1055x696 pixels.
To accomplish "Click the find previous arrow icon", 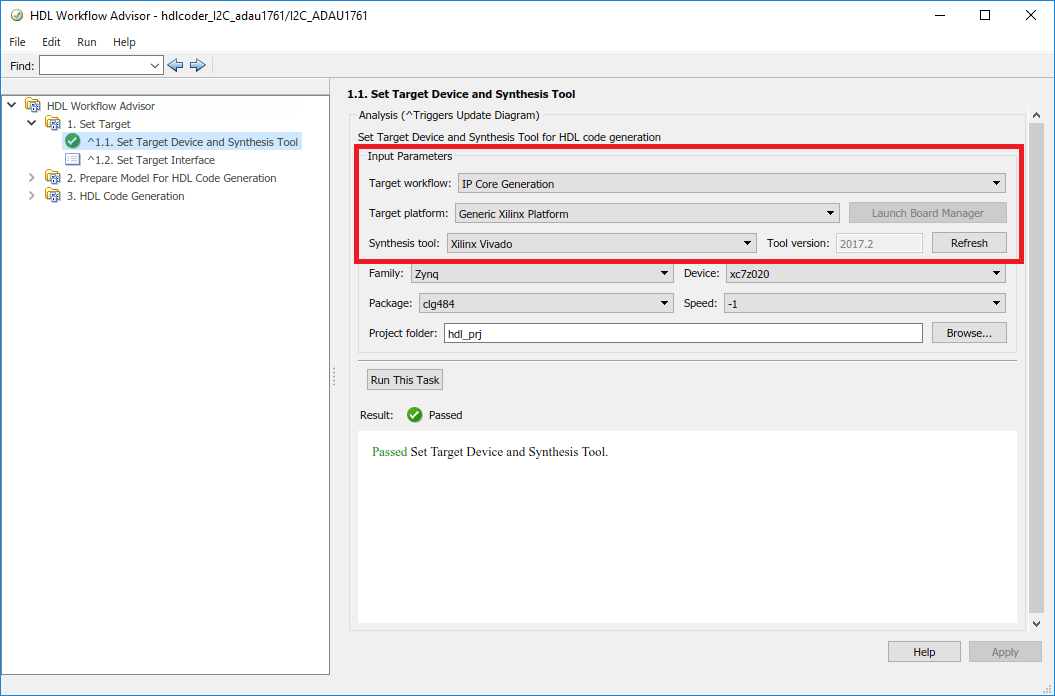I will (176, 65).
